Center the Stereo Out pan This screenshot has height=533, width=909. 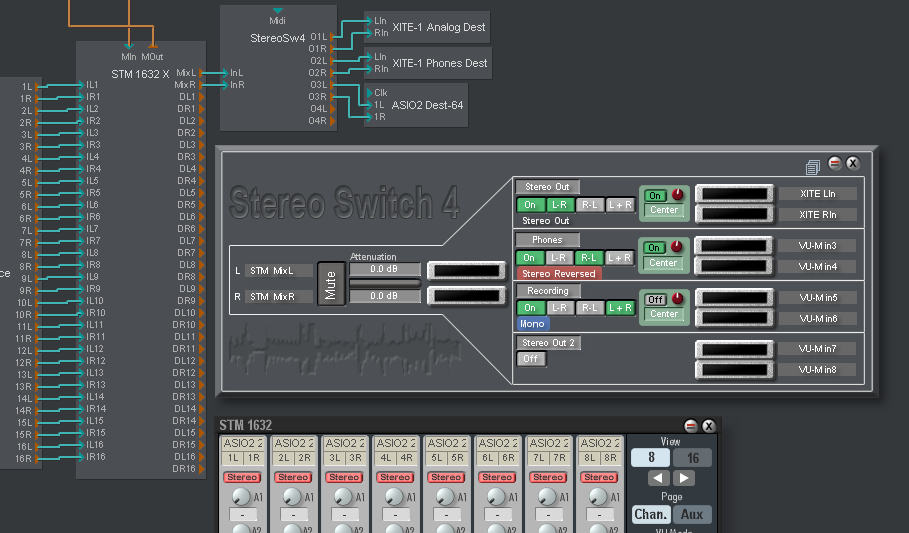click(664, 210)
